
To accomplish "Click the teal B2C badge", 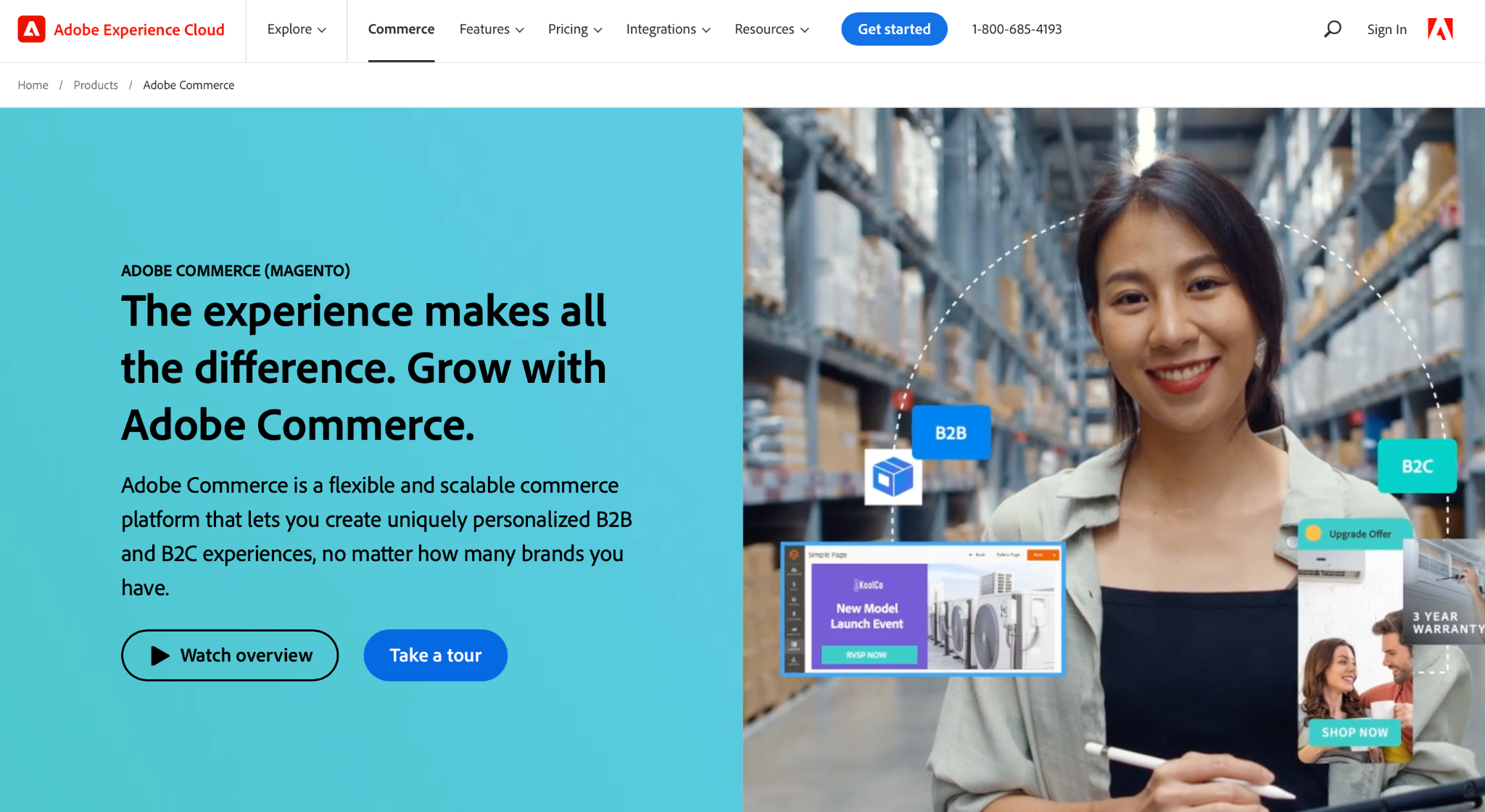I will (1417, 466).
